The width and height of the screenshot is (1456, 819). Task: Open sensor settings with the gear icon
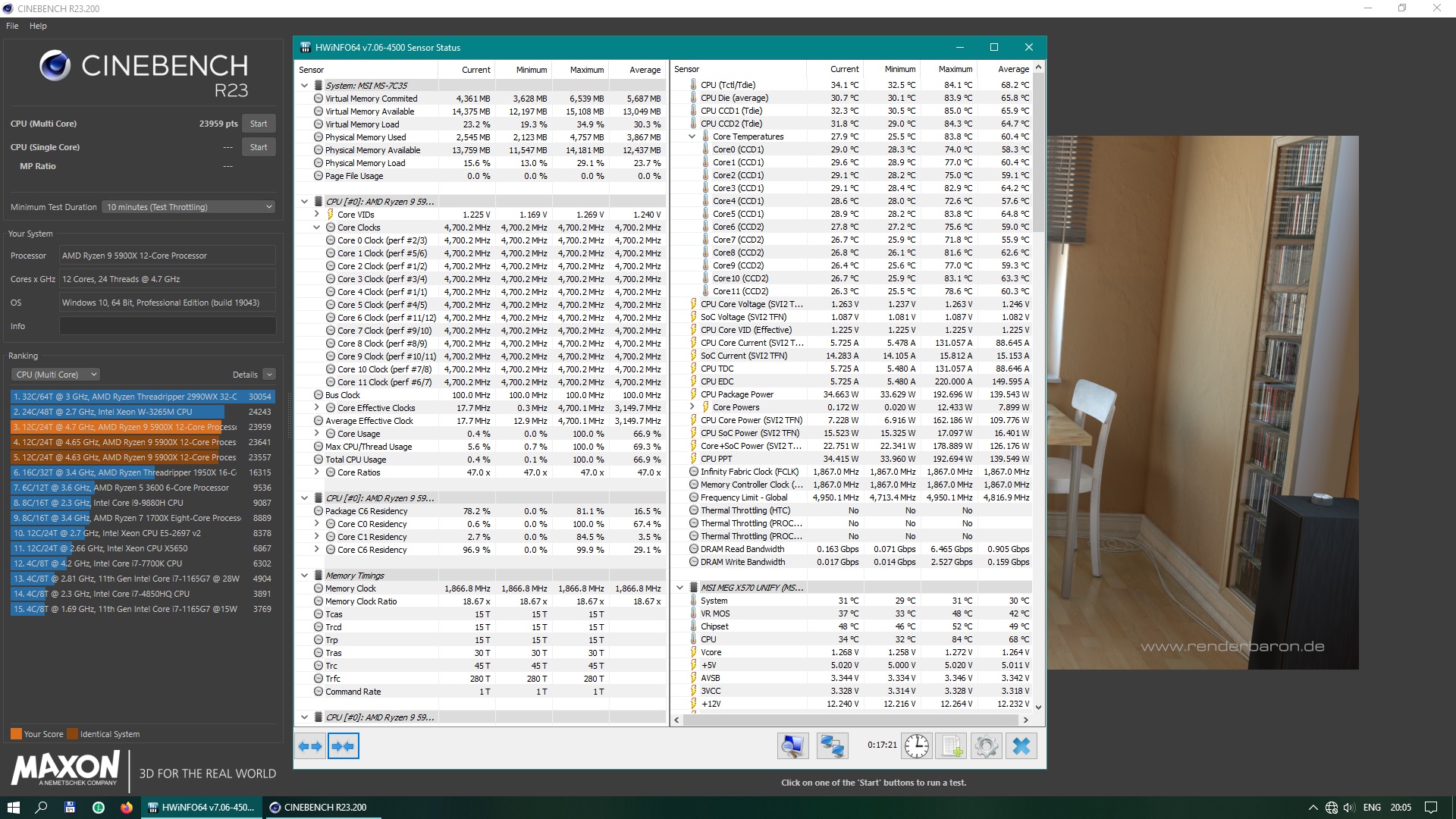[986, 746]
